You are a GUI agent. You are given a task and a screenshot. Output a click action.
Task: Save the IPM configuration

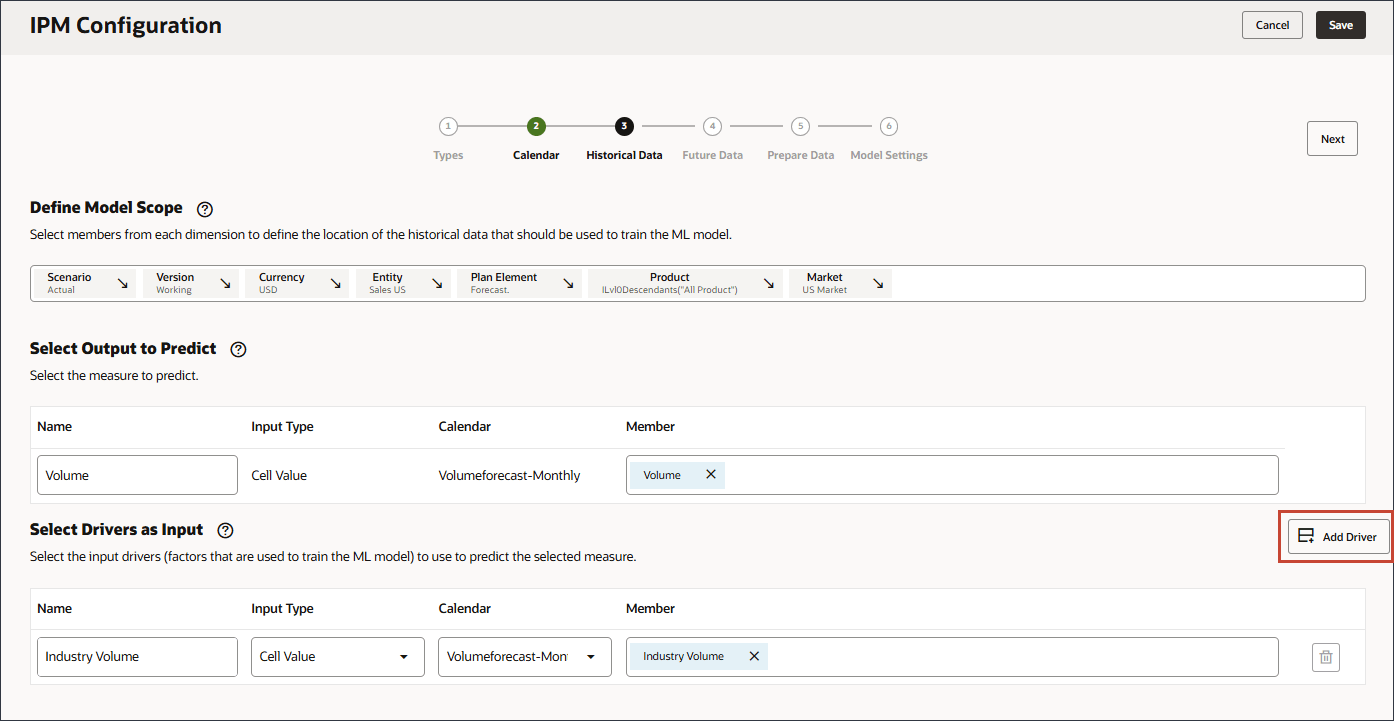point(1341,25)
